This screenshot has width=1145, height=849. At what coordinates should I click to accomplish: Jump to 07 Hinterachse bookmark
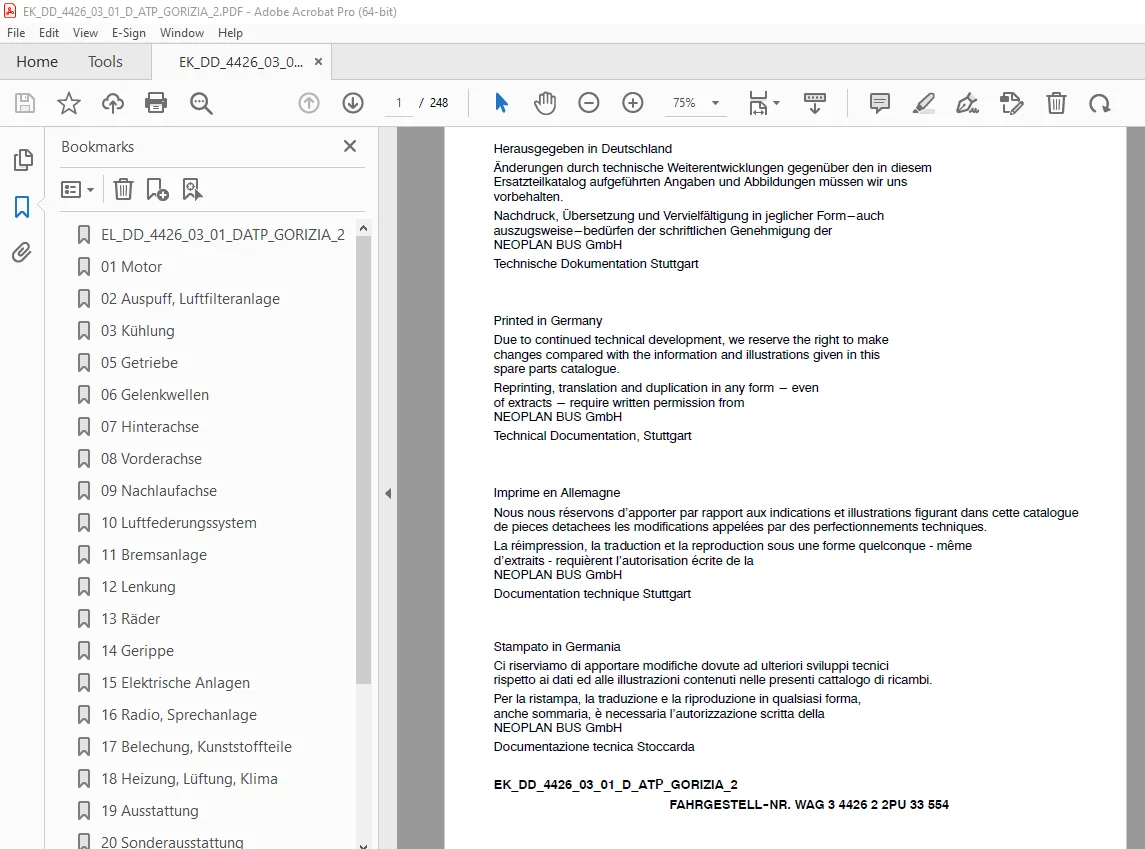pyautogui.click(x=150, y=427)
